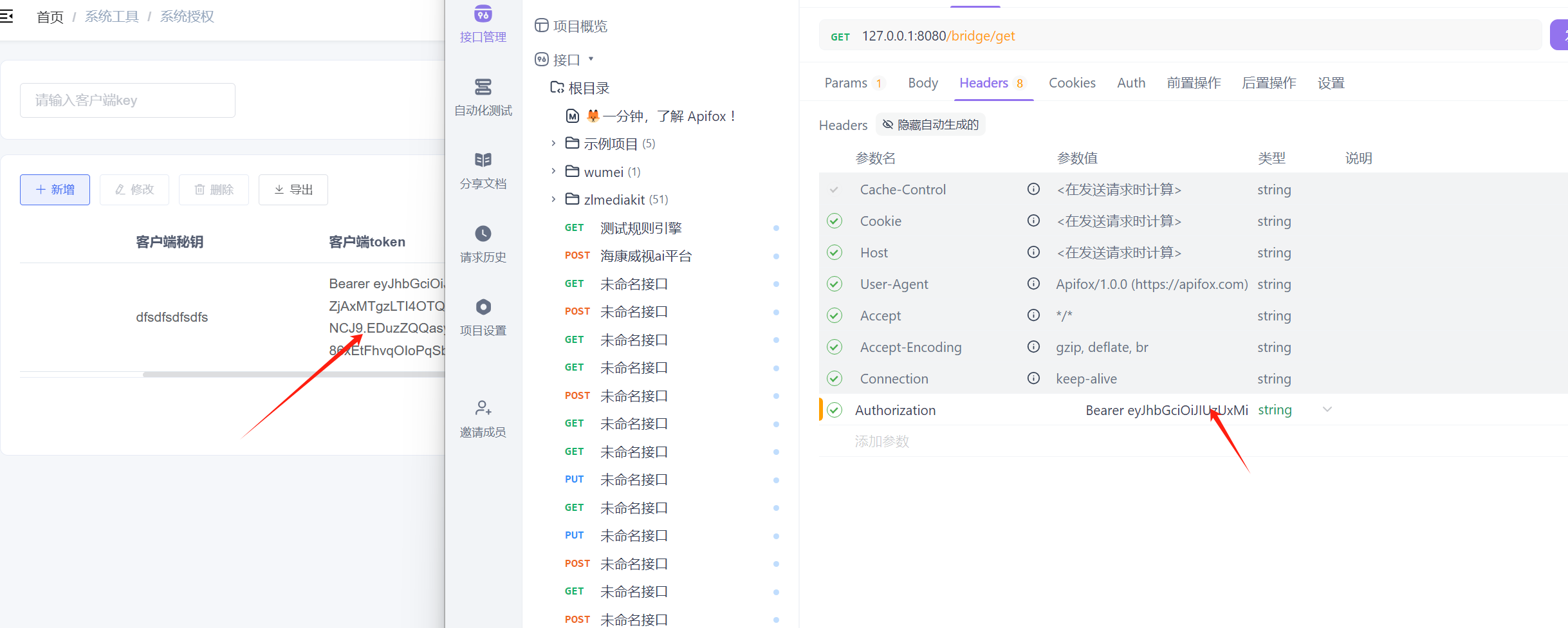Click the 修改 button
This screenshot has width=1568, height=628.
pyautogui.click(x=134, y=190)
